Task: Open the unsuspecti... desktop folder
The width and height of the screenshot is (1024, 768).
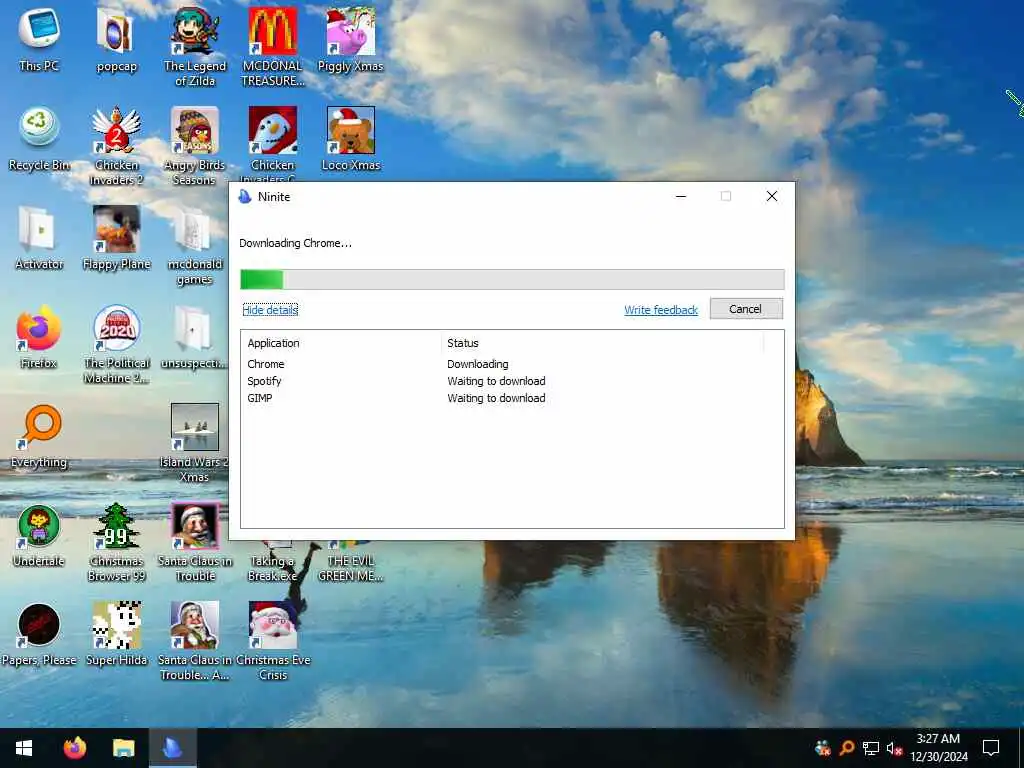Action: [x=195, y=336]
